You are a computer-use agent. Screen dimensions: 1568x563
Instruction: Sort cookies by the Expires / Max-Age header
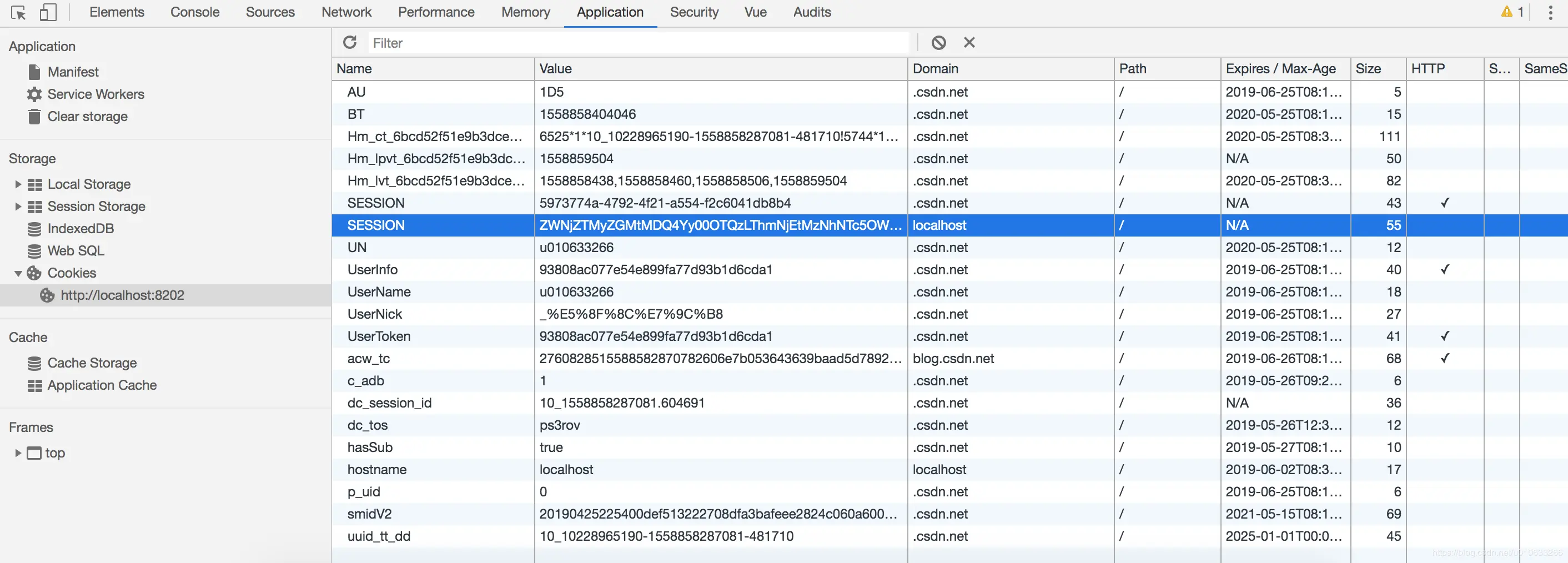click(1285, 69)
